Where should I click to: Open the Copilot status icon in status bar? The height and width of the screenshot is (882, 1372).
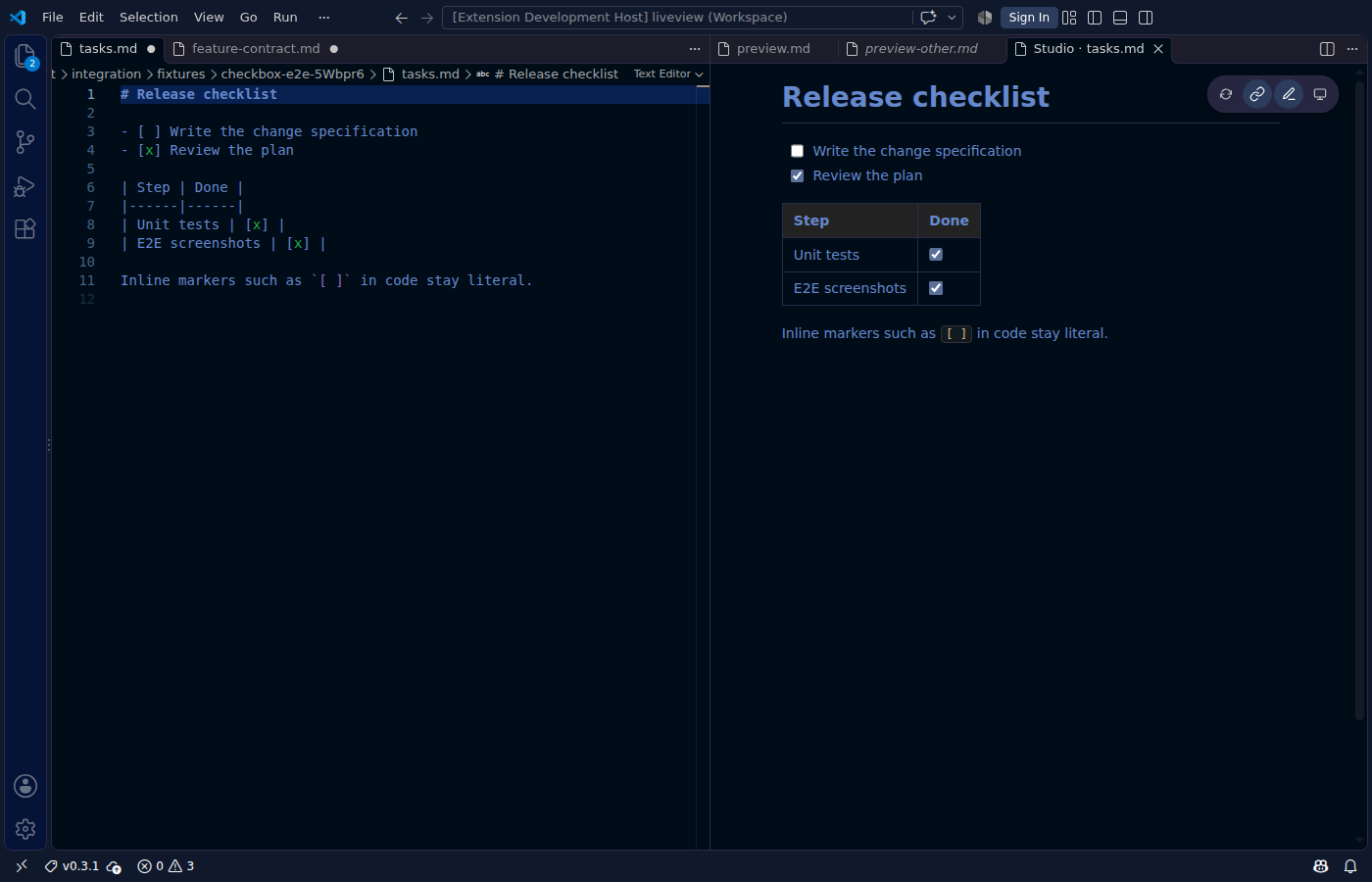point(1320,866)
